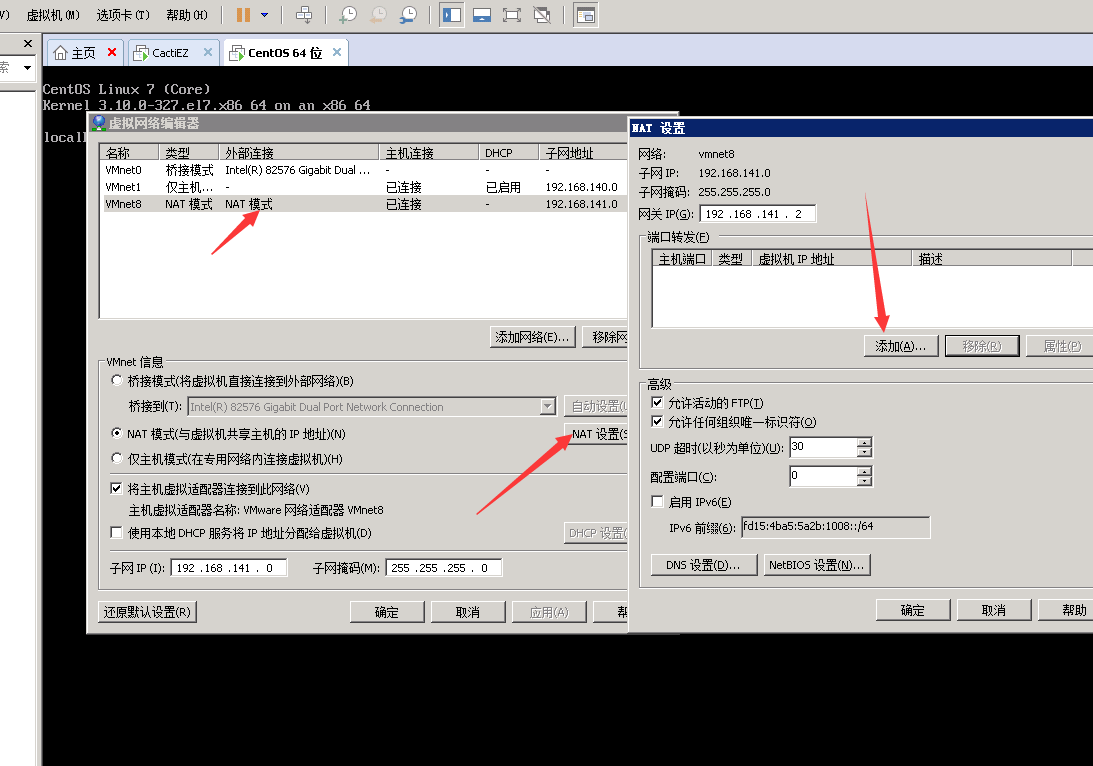The height and width of the screenshot is (766, 1093).
Task: Toggle 使用本地 DHCP 服务 checkbox
Action: click(117, 533)
